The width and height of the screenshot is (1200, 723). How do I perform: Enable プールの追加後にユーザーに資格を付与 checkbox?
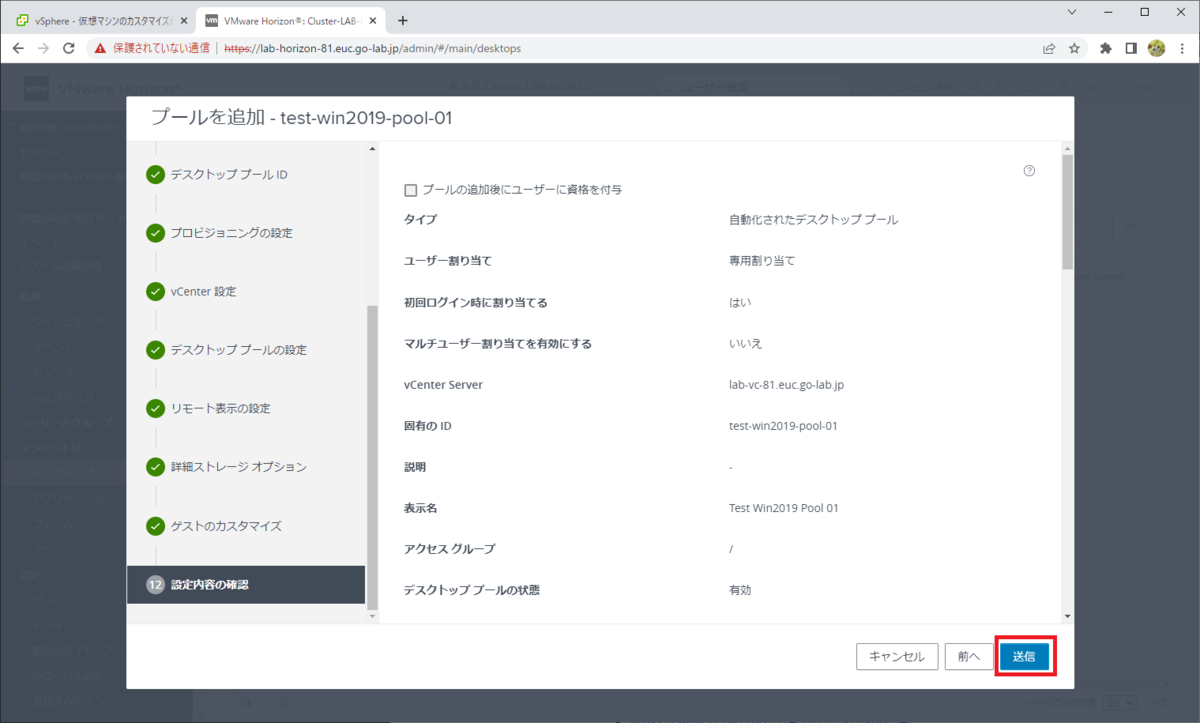point(410,190)
